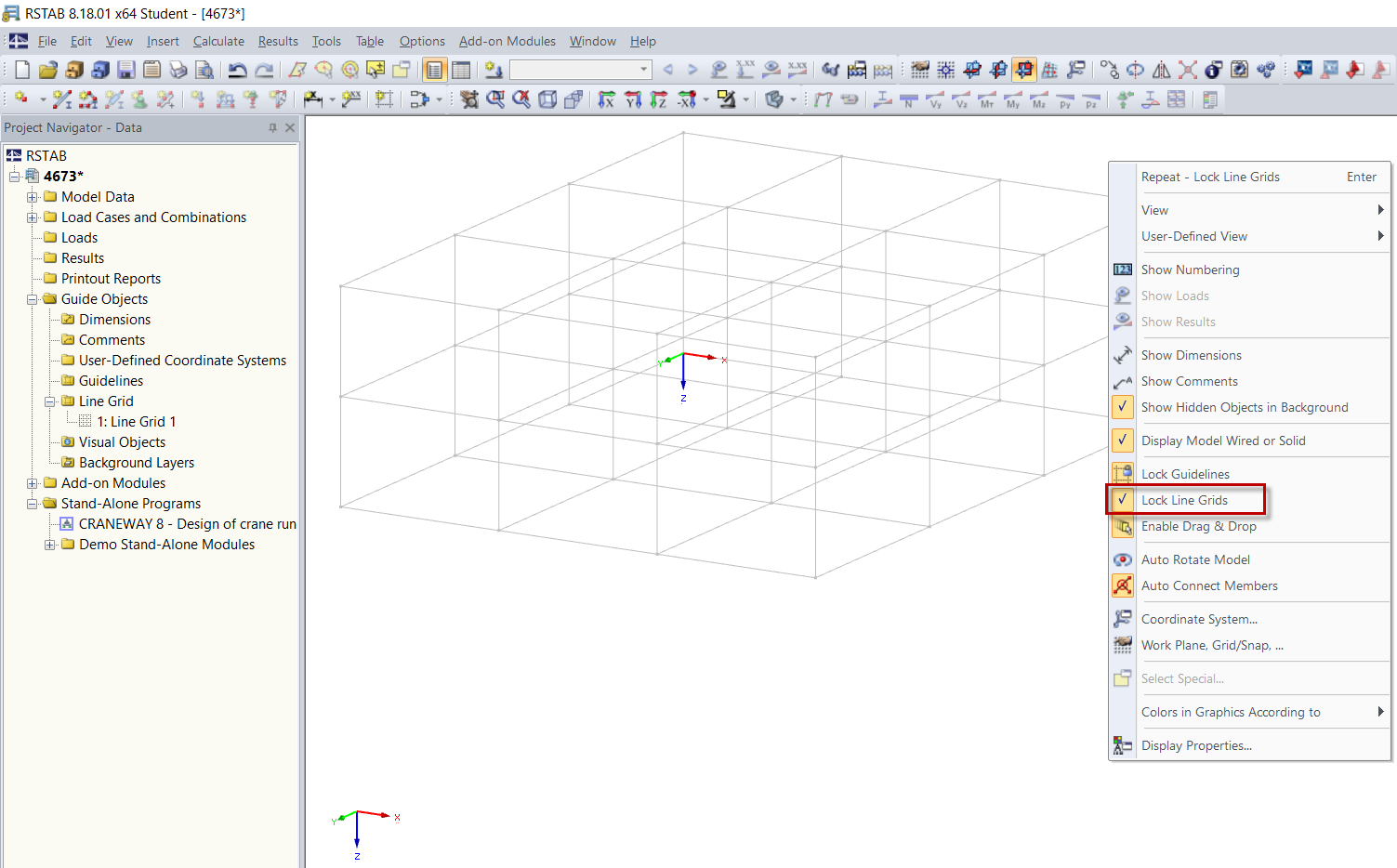1397x868 pixels.
Task: Toggle Show Hidden Objects in Background
Action: click(1245, 407)
